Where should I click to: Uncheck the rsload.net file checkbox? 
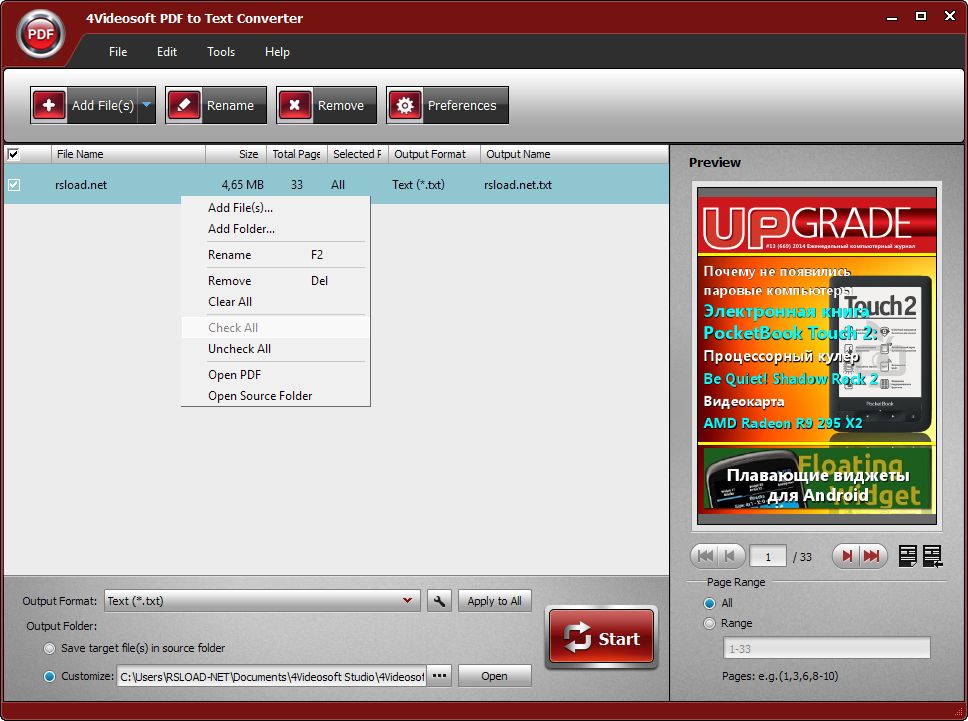(x=14, y=185)
